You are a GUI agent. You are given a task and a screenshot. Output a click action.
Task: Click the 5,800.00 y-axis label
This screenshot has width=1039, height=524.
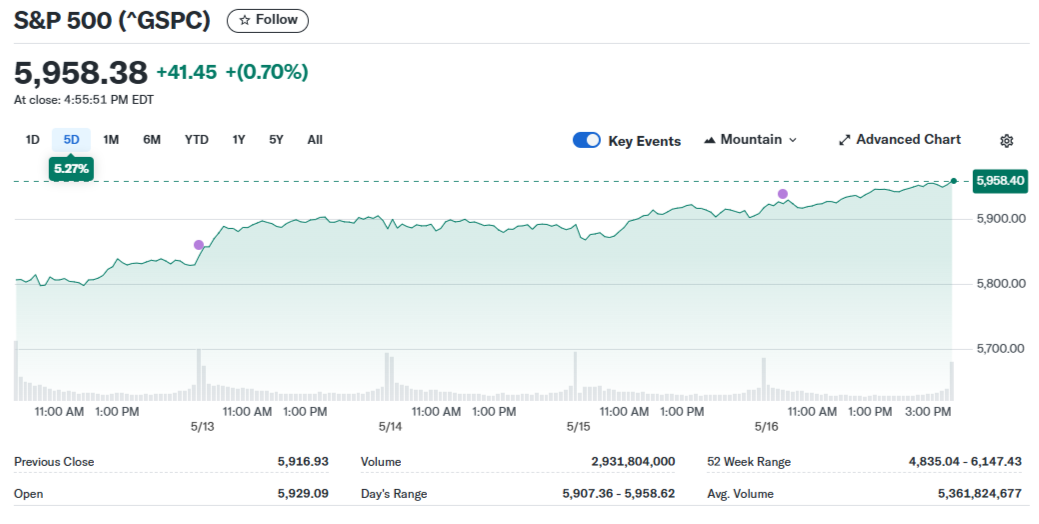(1001, 284)
